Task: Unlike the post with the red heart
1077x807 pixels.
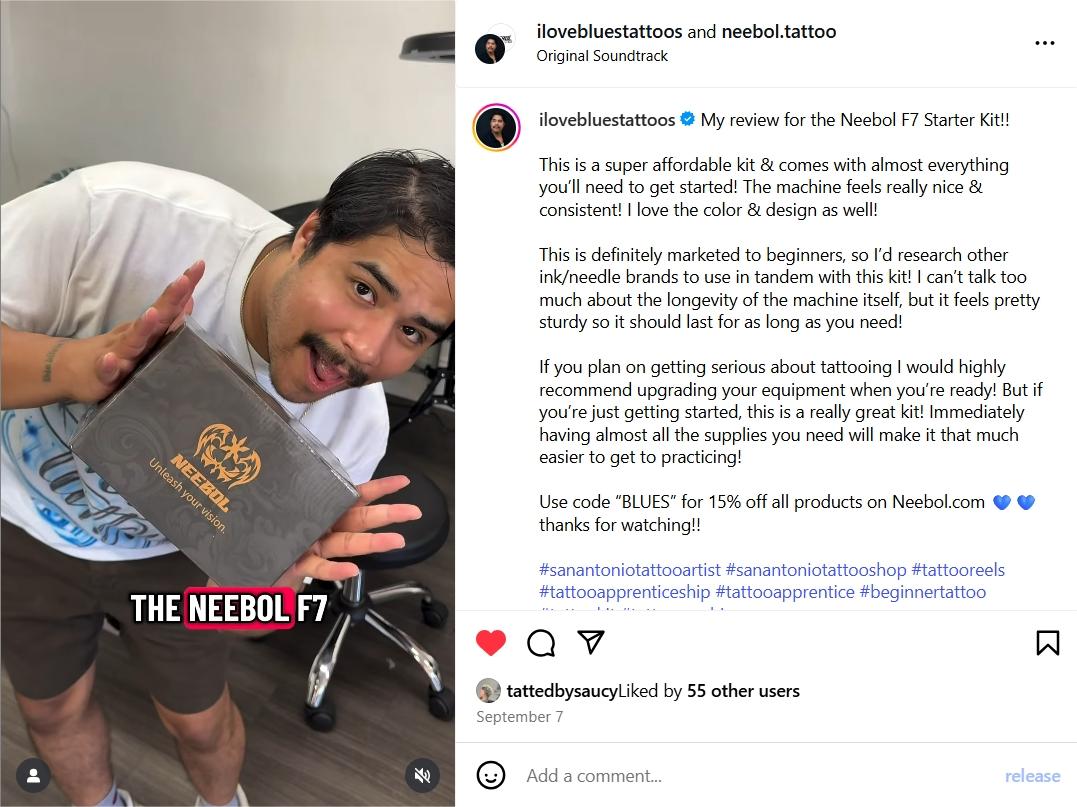Action: [490, 643]
